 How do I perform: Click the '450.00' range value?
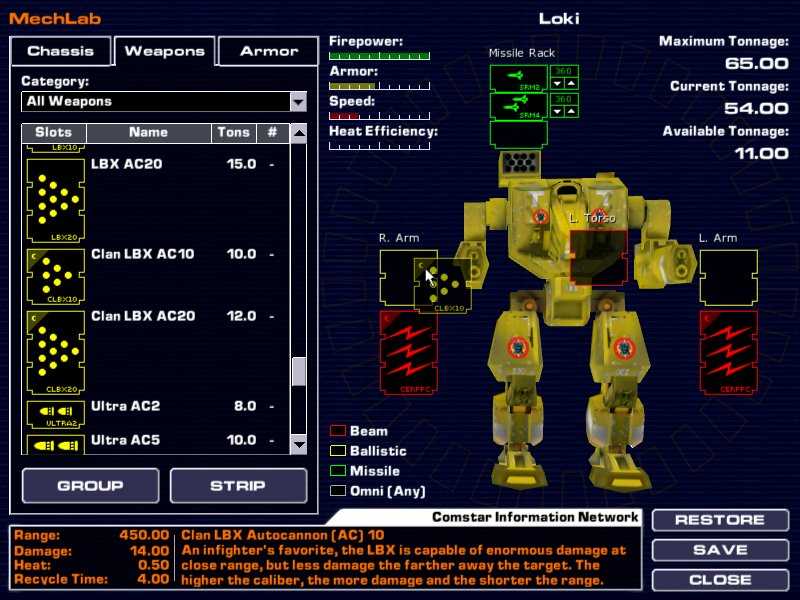(144, 535)
